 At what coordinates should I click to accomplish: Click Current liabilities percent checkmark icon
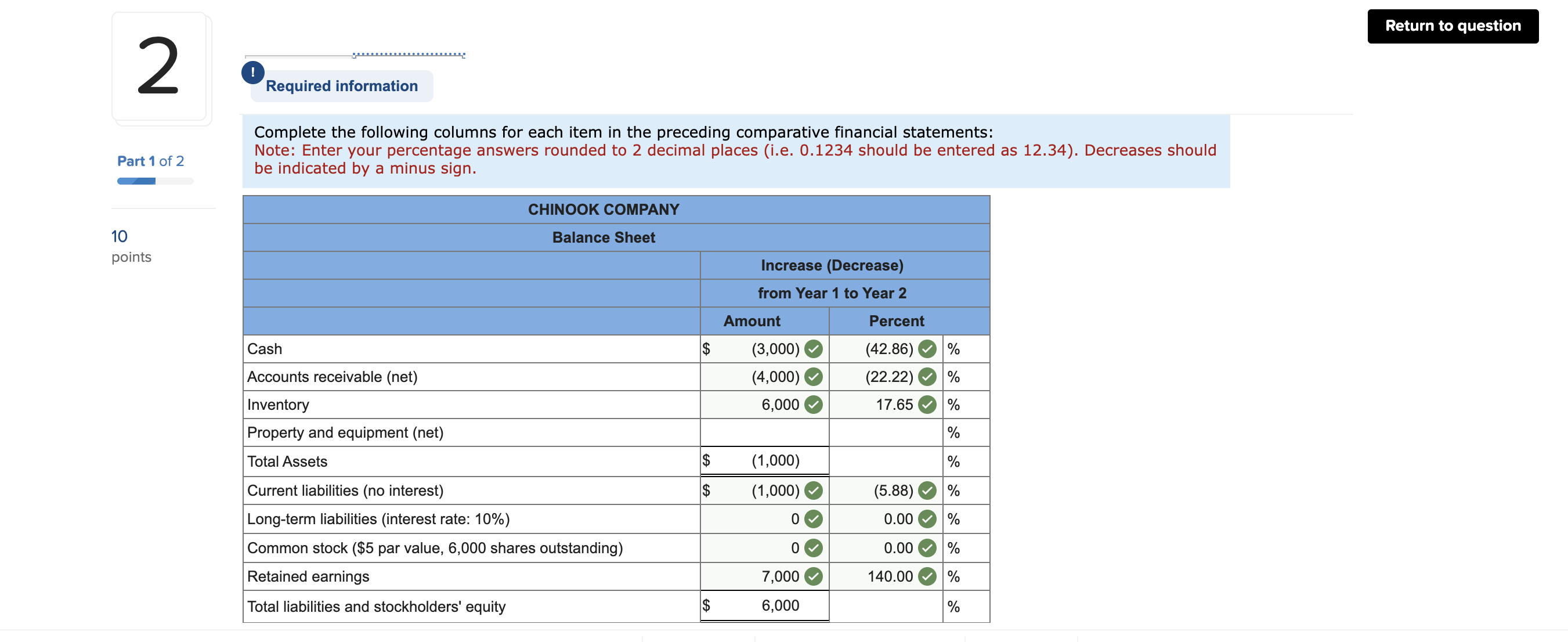point(927,490)
